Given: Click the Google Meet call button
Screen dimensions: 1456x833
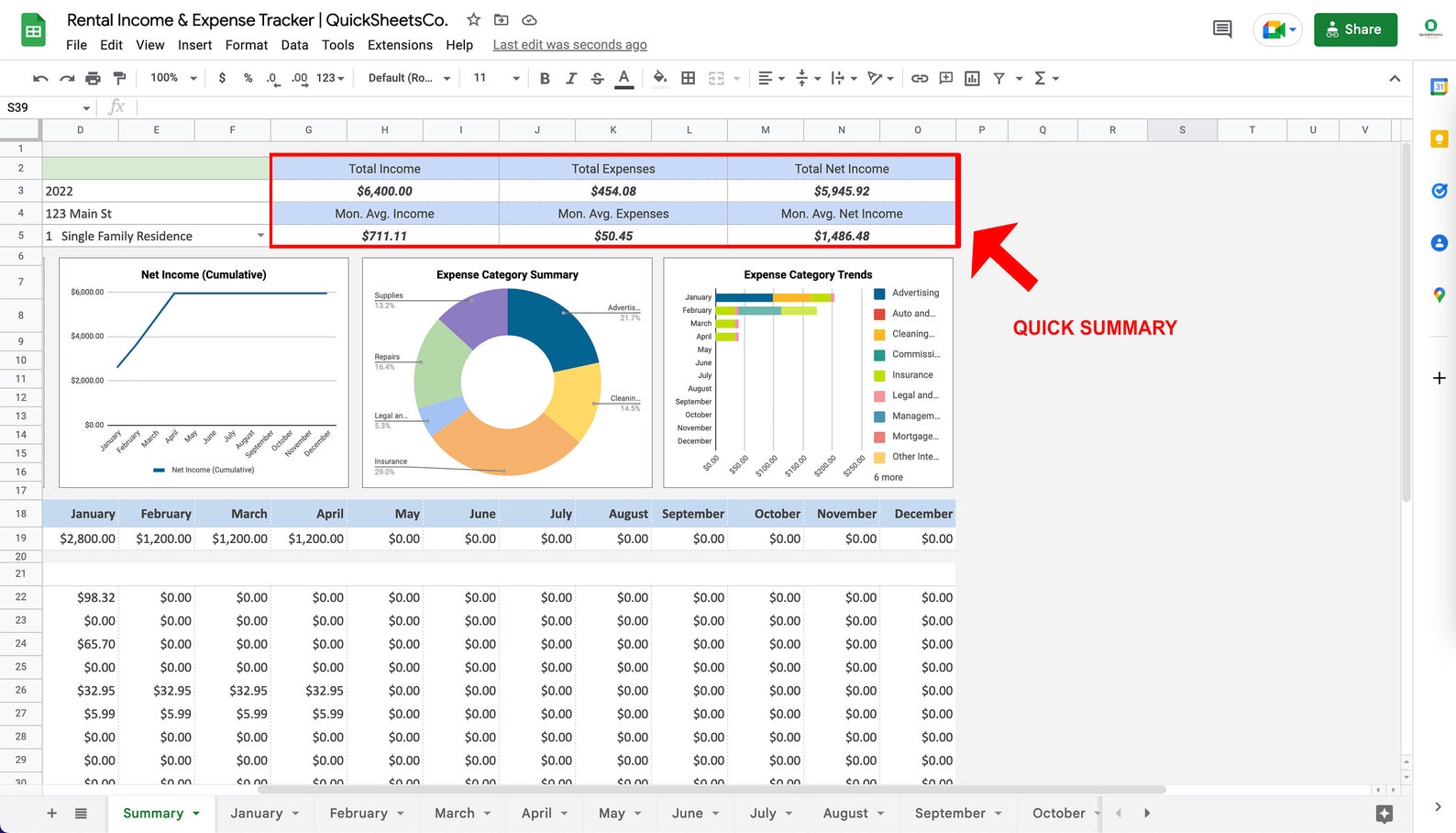Looking at the screenshot, I should pos(1277,29).
